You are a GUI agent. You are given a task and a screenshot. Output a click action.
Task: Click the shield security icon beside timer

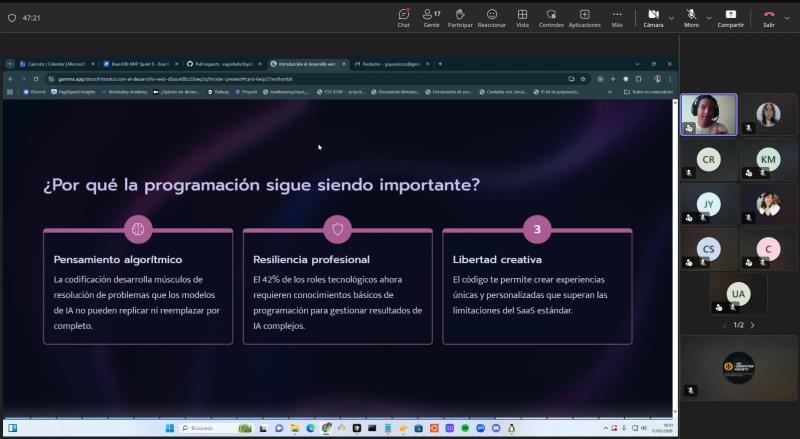(x=11, y=18)
